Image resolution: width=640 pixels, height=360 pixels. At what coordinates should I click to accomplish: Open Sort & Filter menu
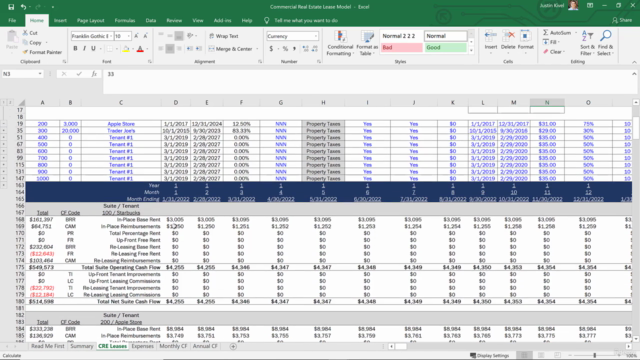(586, 43)
